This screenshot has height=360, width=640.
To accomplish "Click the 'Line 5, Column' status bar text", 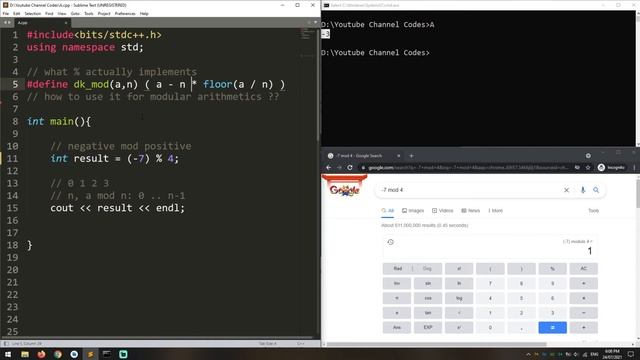I will [27, 343].
